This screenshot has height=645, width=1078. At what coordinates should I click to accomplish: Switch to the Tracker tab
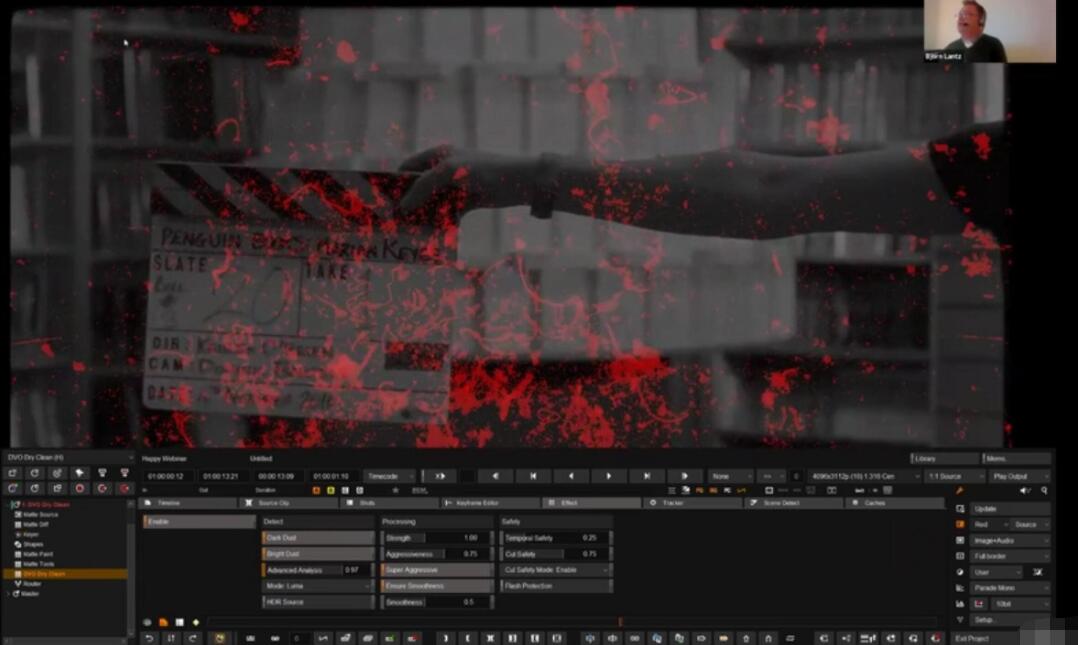pyautogui.click(x=693, y=503)
